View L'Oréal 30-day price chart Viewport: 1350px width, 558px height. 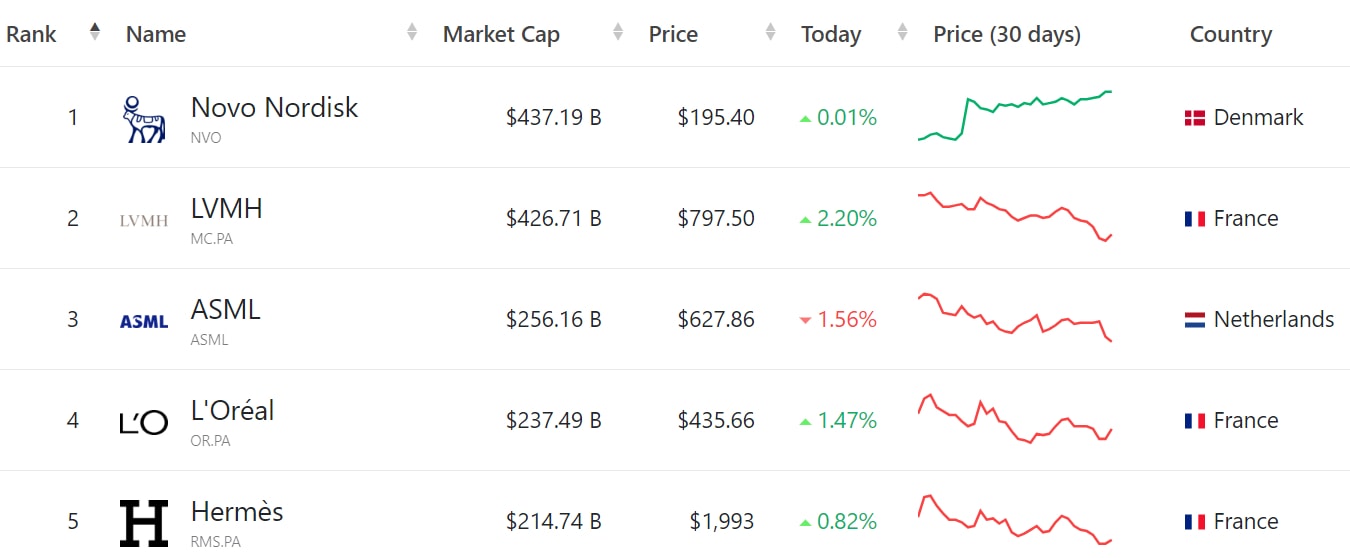pyautogui.click(x=1015, y=419)
